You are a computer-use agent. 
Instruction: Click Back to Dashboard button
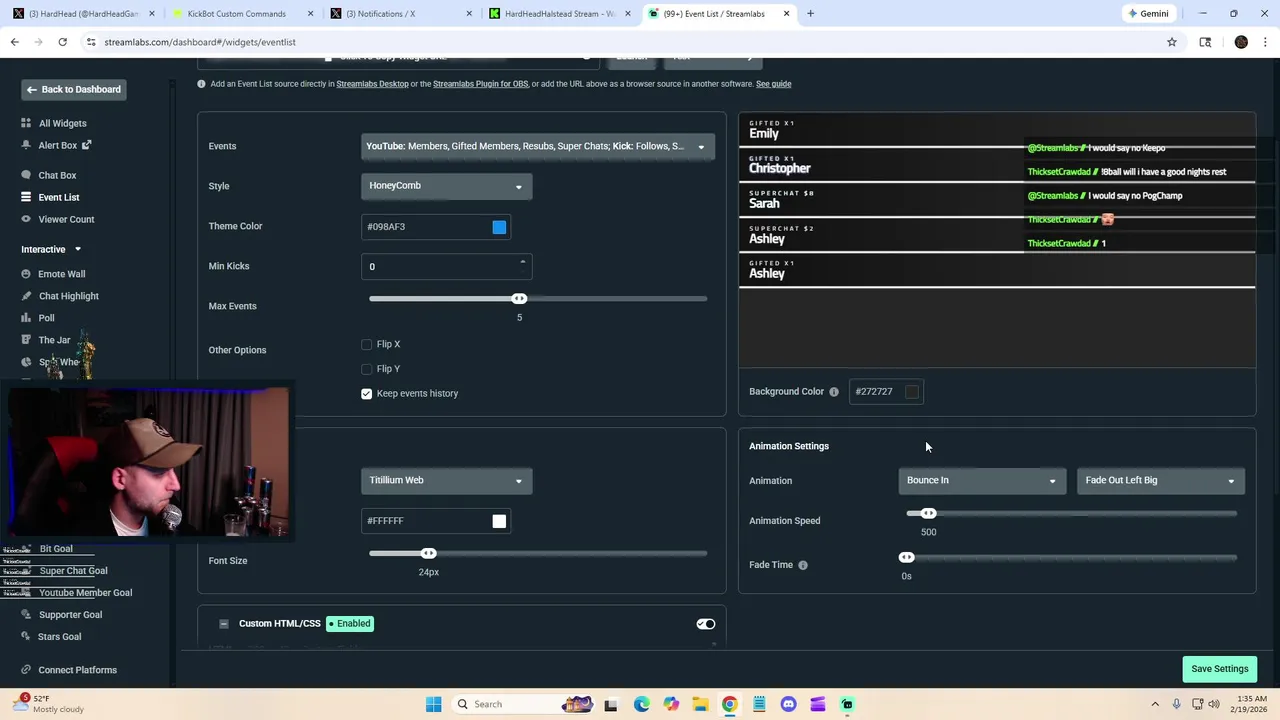pyautogui.click(x=73, y=90)
